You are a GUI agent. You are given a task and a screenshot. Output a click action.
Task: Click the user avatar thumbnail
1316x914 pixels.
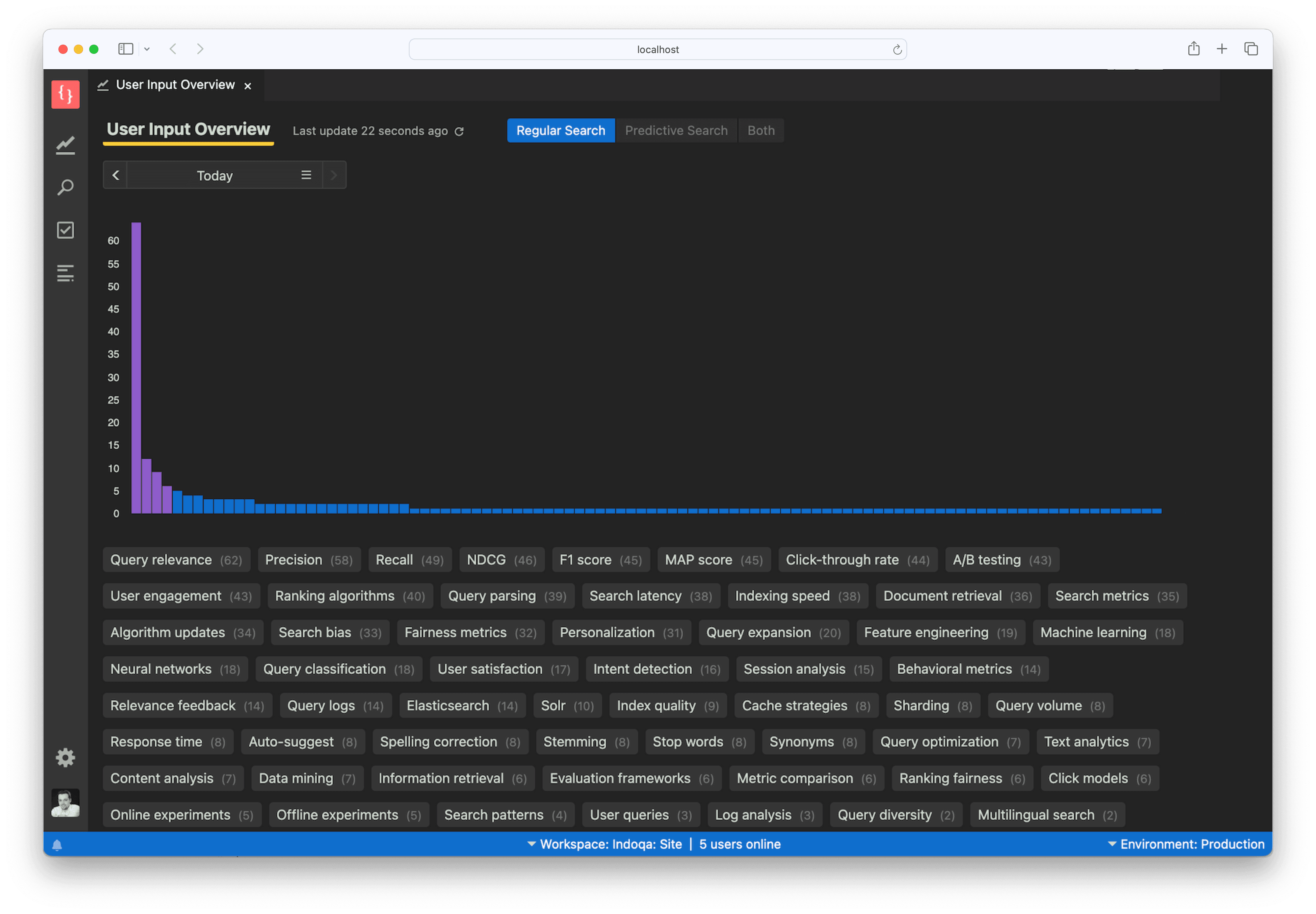coord(65,802)
